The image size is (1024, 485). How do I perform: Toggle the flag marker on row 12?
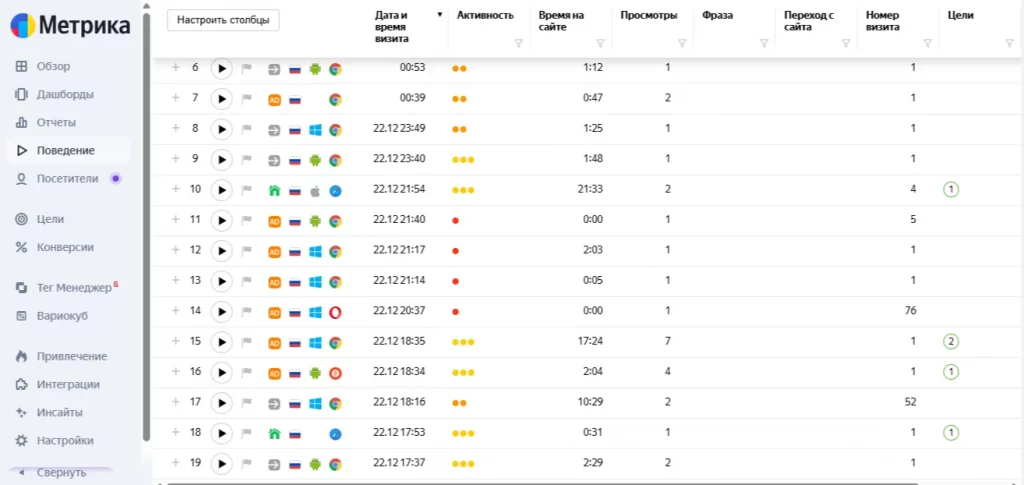245,251
